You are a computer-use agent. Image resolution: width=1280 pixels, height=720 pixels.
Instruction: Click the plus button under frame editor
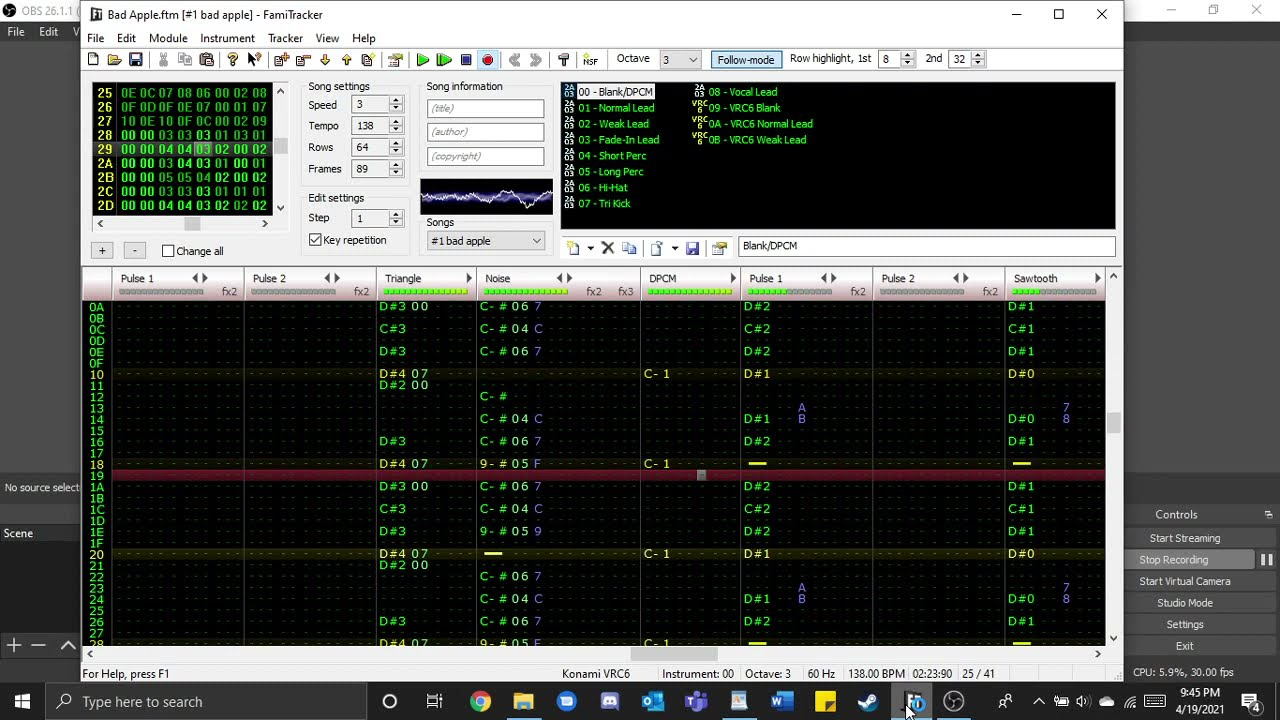coord(102,250)
